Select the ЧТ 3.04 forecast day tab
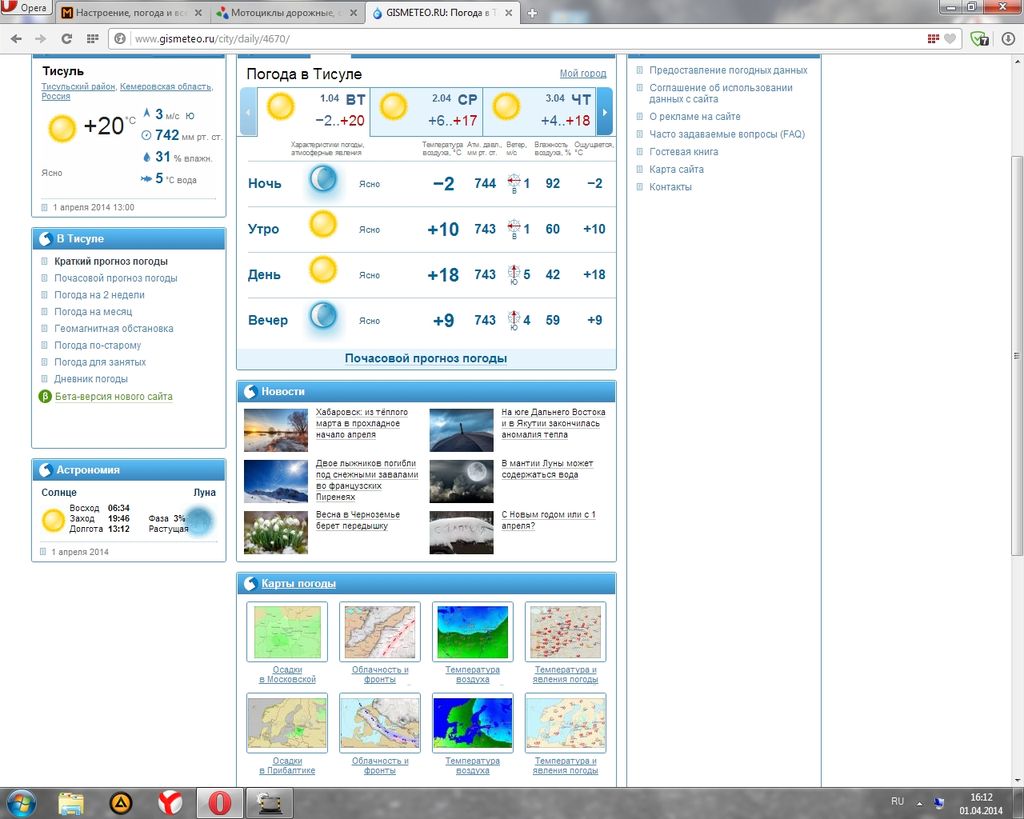Screen dimensions: 1024x819 [540, 111]
